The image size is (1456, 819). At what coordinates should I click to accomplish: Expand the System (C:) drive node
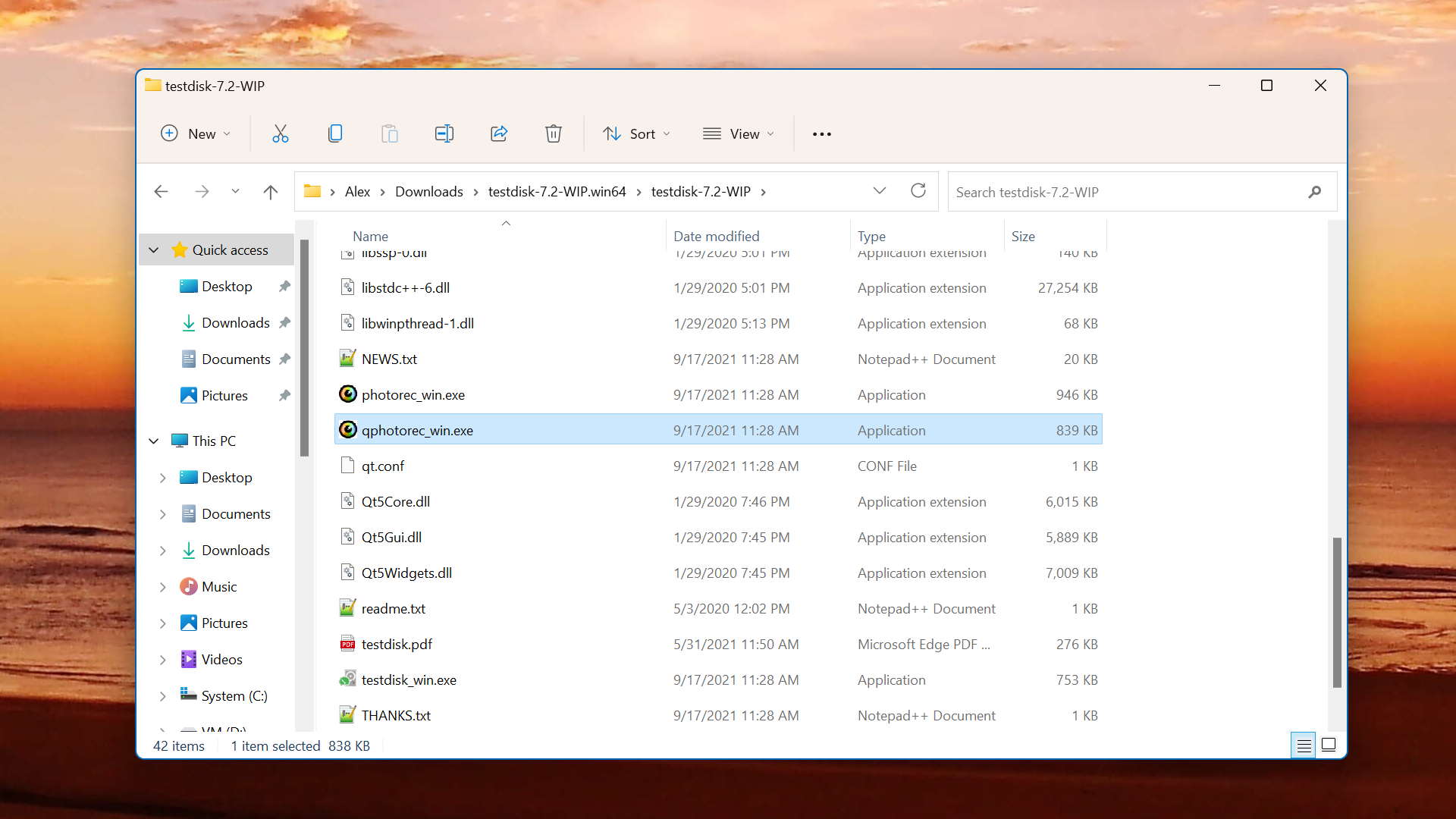coord(162,696)
